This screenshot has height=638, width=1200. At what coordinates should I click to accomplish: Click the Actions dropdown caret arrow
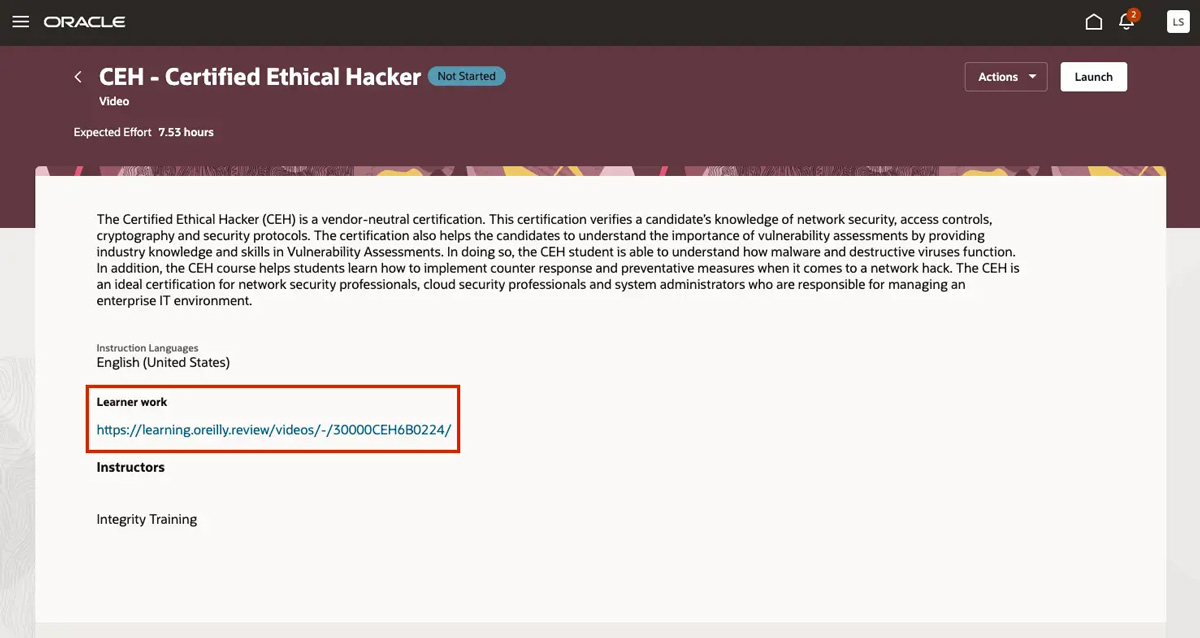(1032, 77)
